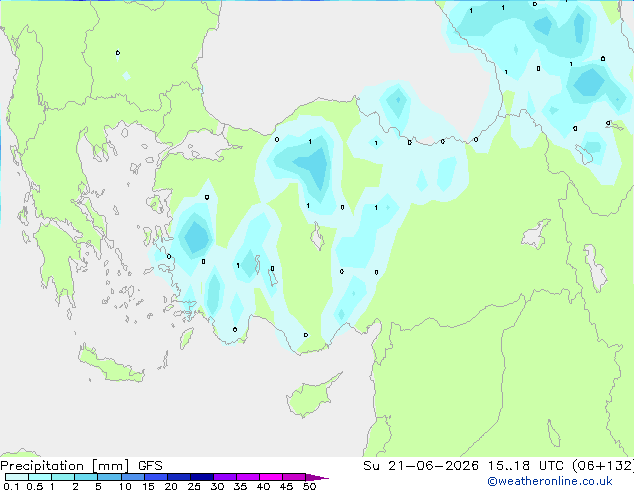The width and height of the screenshot is (634, 490).
Task: Select purple swatch between 30 and 35
Action: coord(224,477)
